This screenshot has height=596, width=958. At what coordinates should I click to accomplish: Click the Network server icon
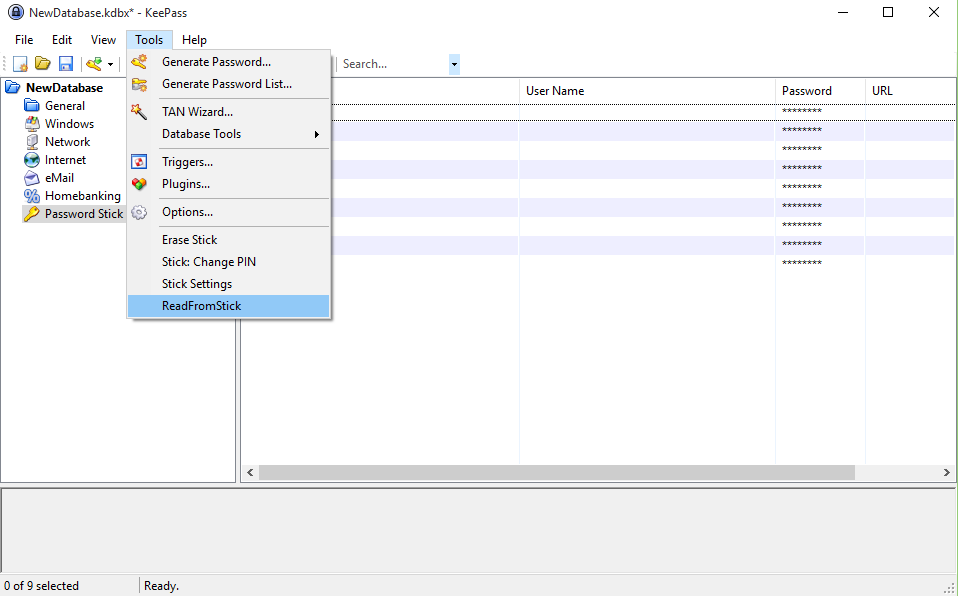(32, 142)
